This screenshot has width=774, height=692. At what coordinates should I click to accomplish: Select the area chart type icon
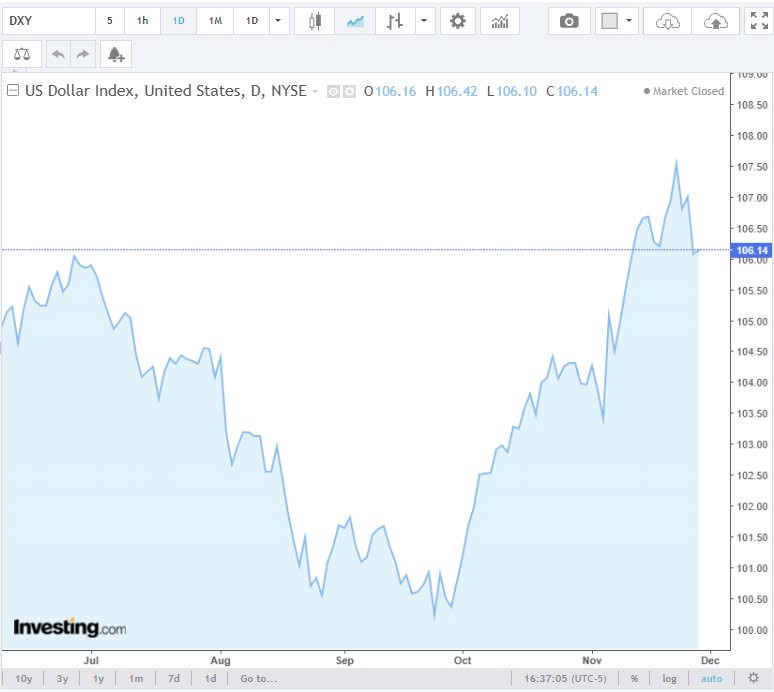tap(355, 21)
